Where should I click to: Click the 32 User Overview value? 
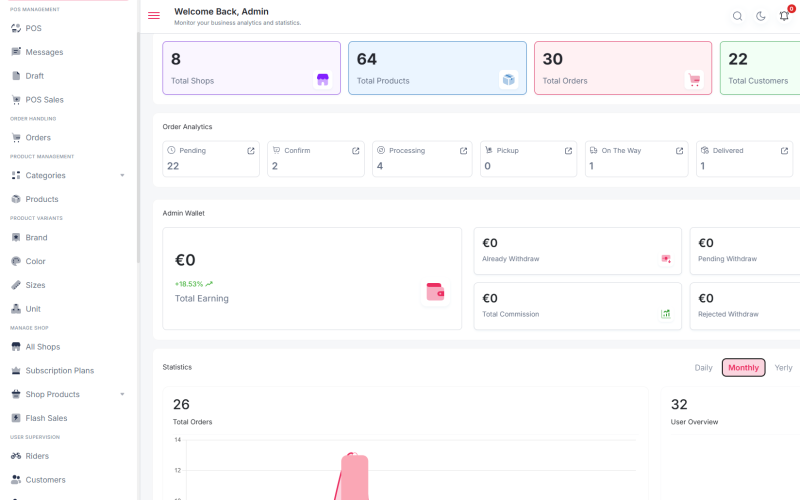tap(679, 404)
